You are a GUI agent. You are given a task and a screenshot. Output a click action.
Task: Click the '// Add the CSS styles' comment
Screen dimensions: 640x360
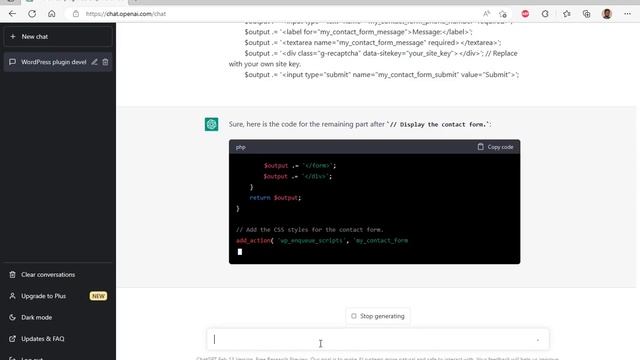pyautogui.click(x=310, y=230)
